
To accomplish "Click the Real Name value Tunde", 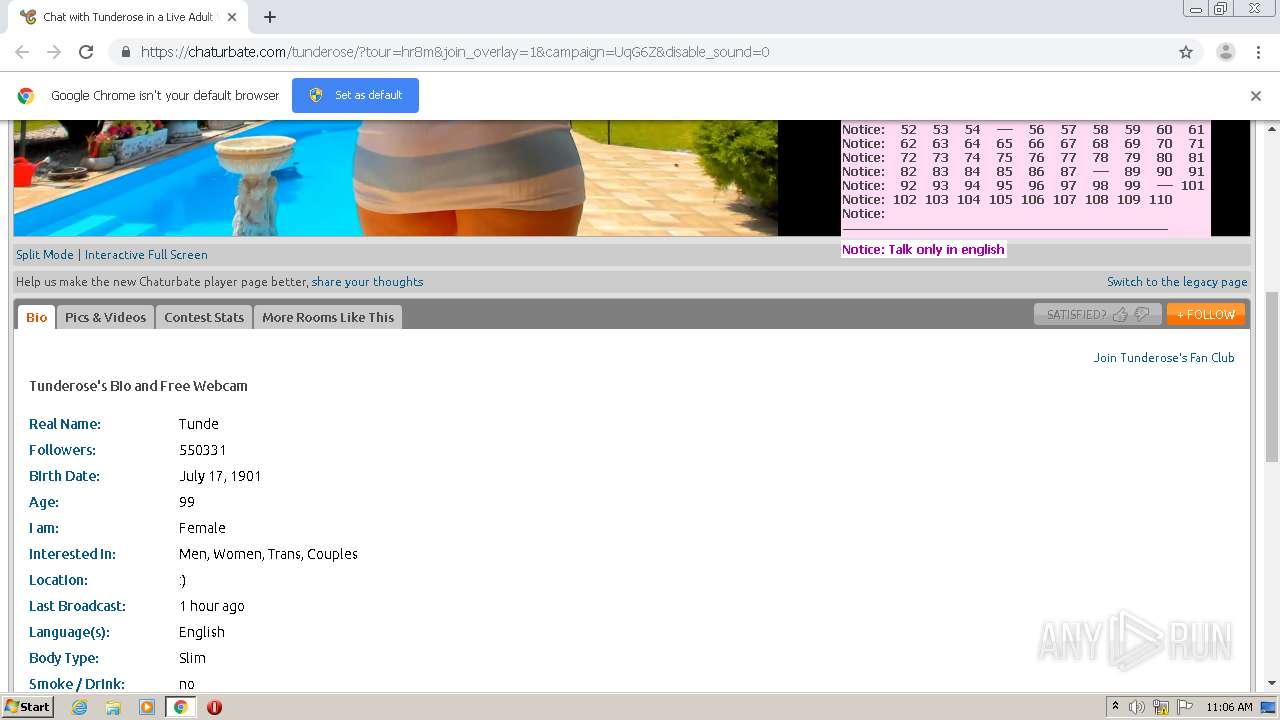I will click(198, 424).
